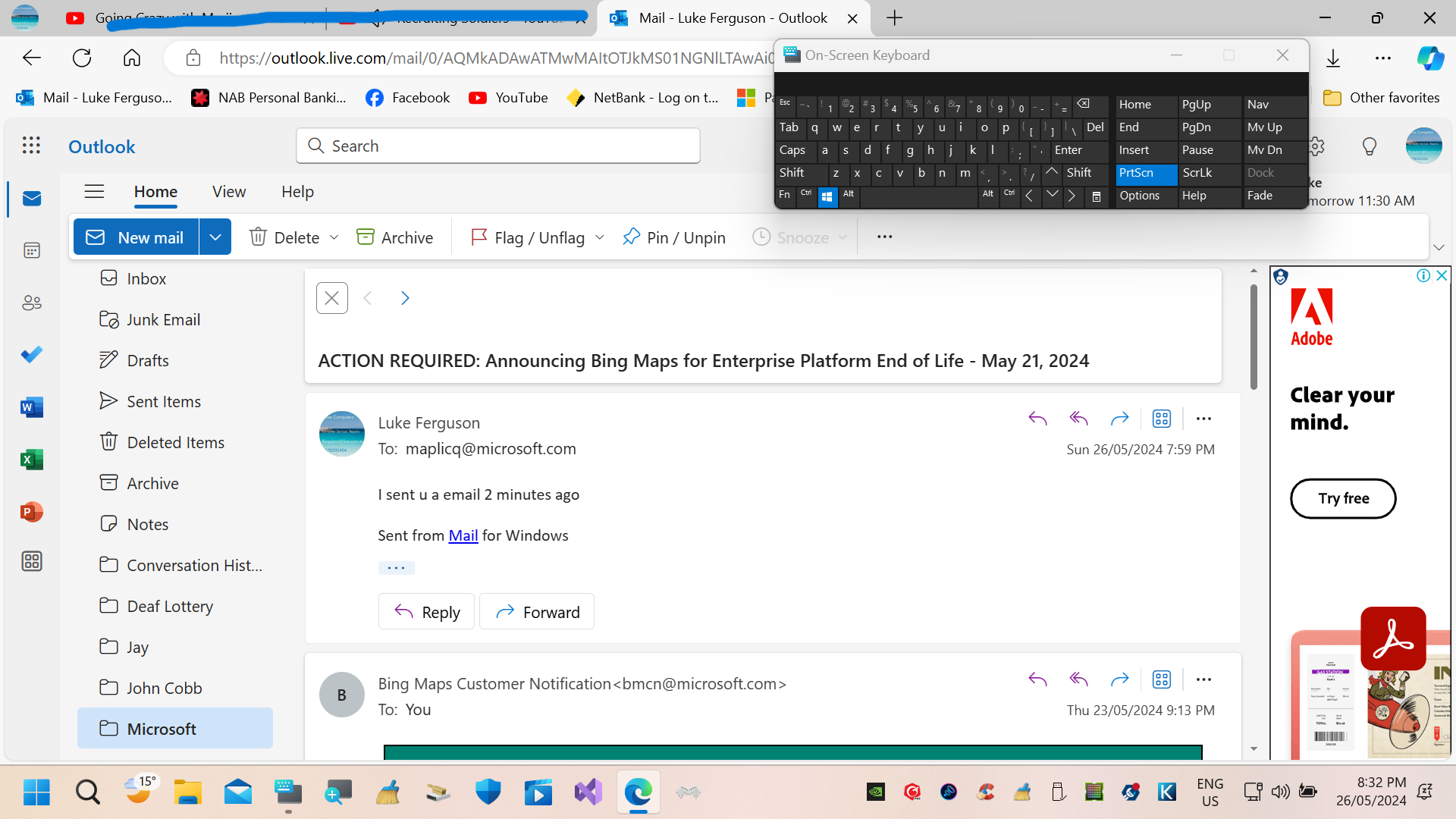The image size is (1456, 819).
Task: Click the Archive toolbar button
Action: tap(395, 237)
